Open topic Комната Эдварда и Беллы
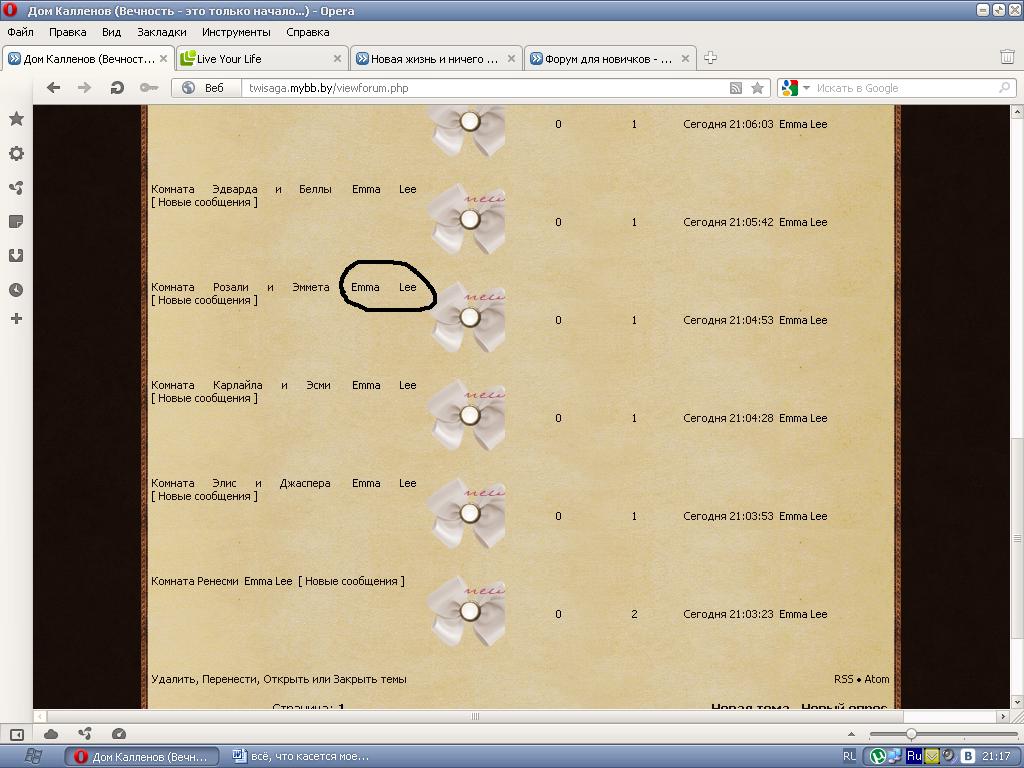Image resolution: width=1024 pixels, height=768 pixels. point(241,189)
